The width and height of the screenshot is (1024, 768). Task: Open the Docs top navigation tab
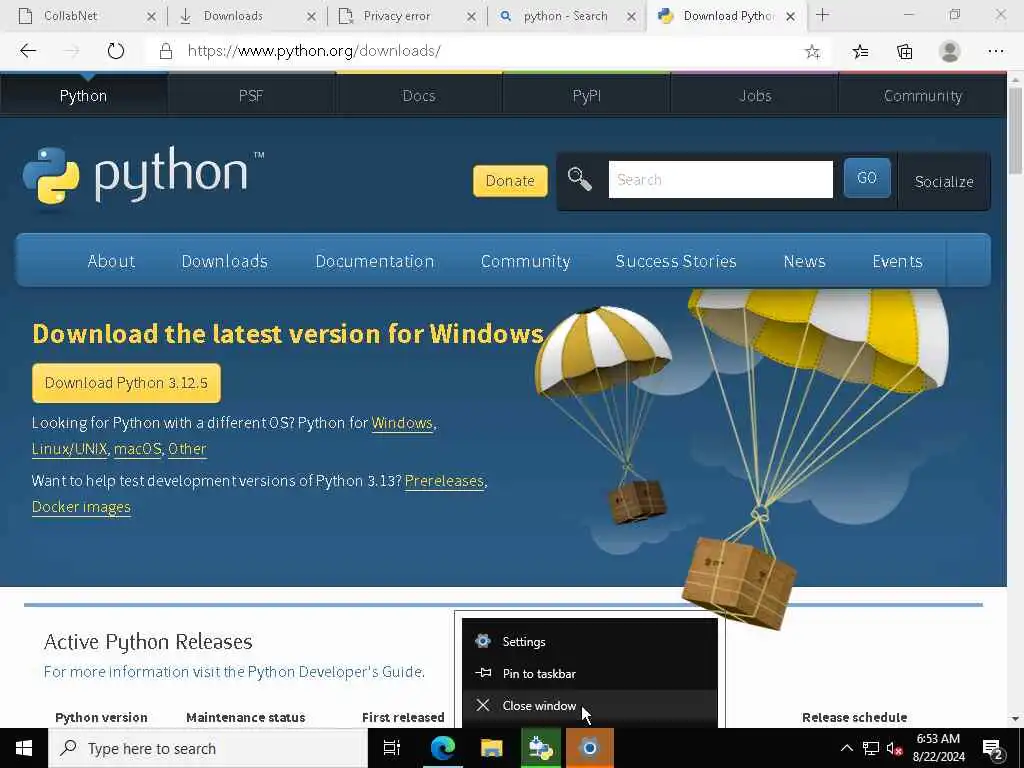[419, 95]
